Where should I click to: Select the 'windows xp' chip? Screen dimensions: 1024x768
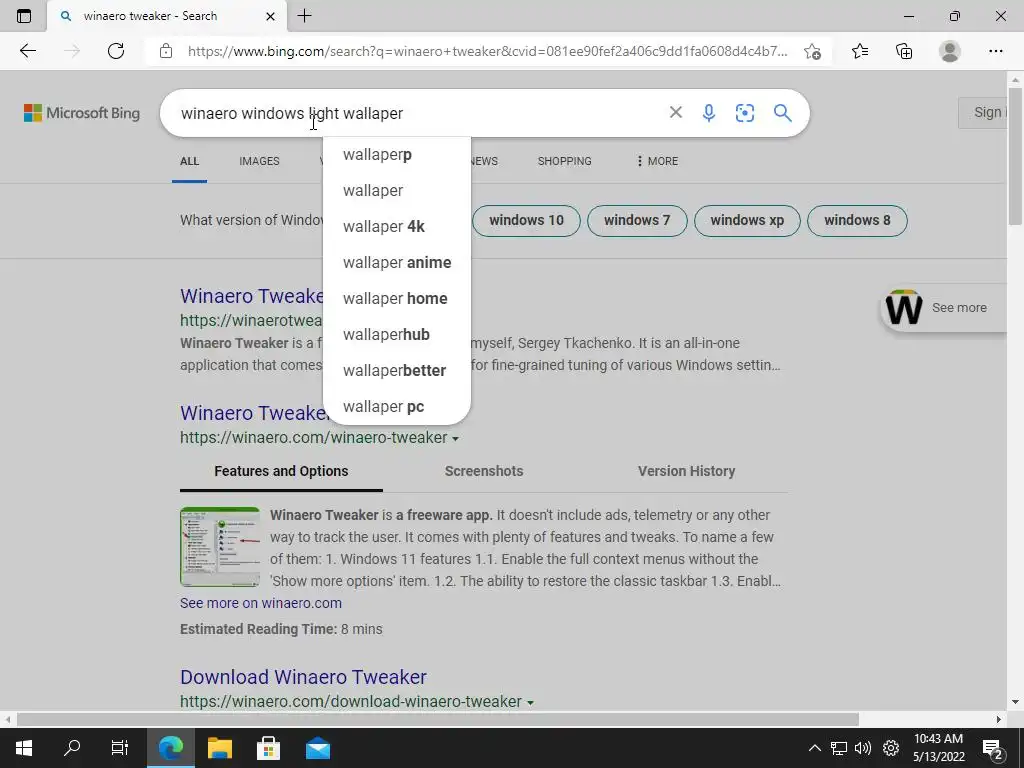pos(747,220)
